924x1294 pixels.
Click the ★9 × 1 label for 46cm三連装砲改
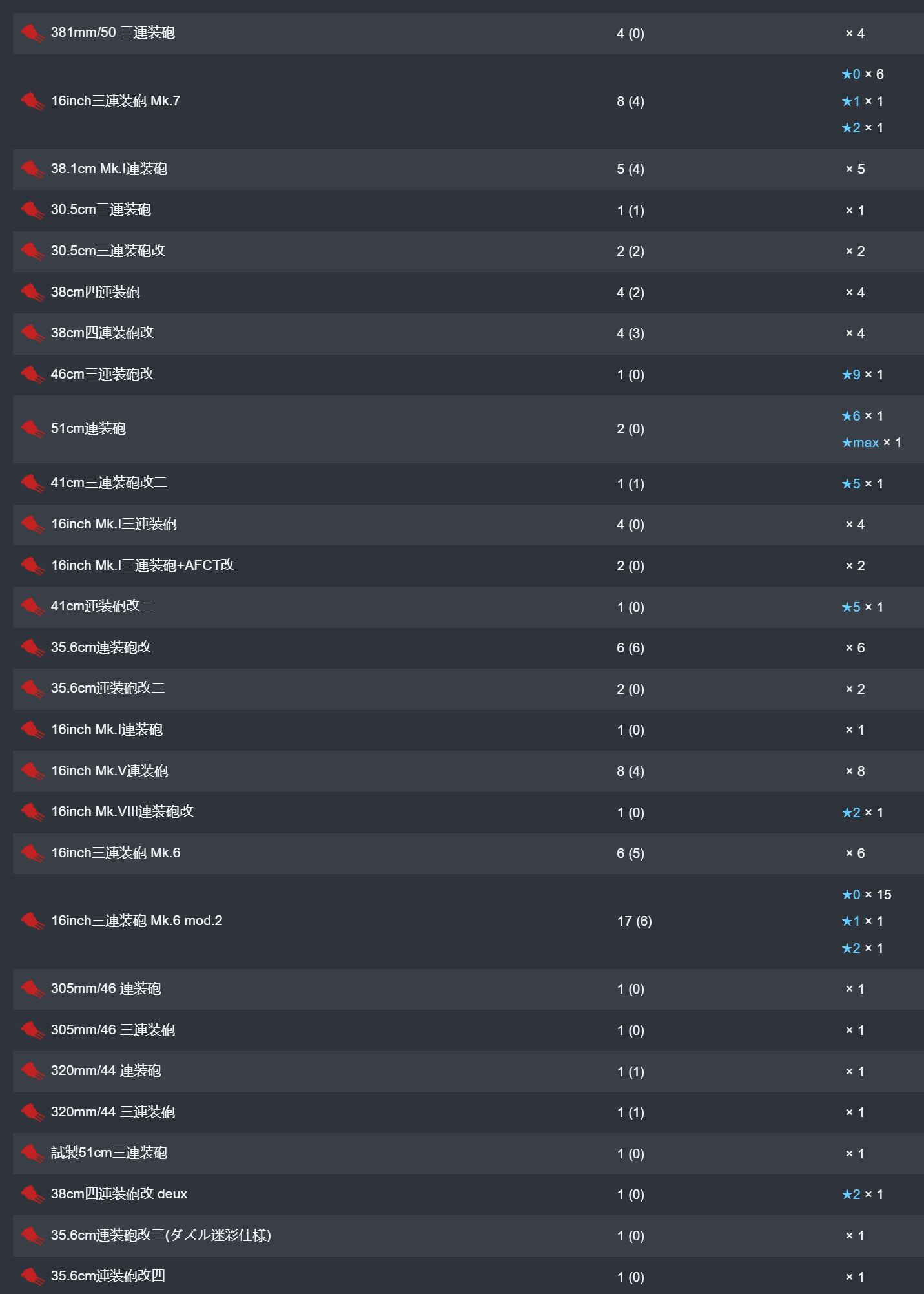point(862,375)
